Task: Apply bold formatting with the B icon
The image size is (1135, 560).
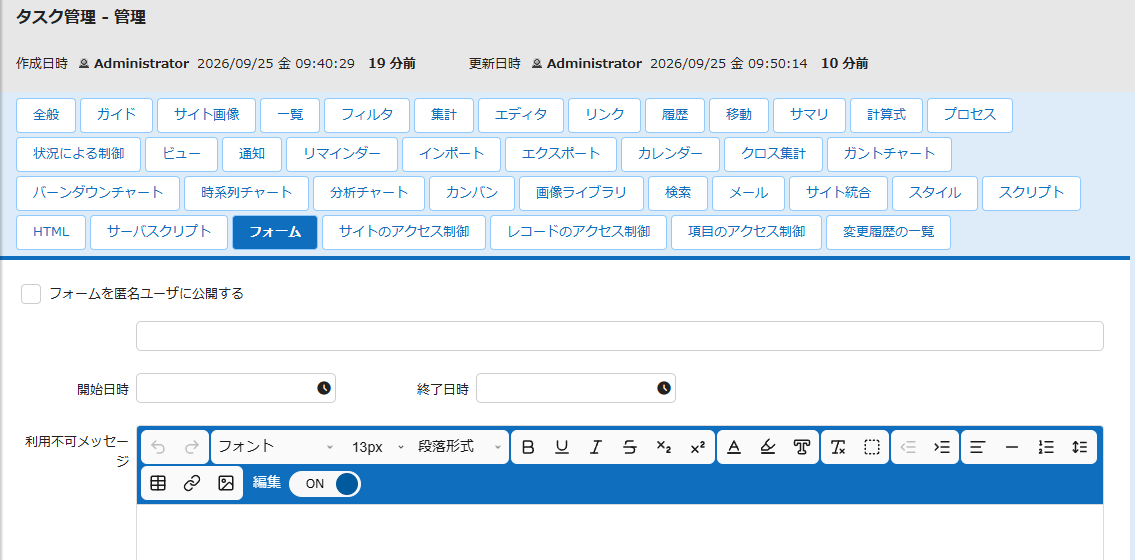Action: [528, 447]
